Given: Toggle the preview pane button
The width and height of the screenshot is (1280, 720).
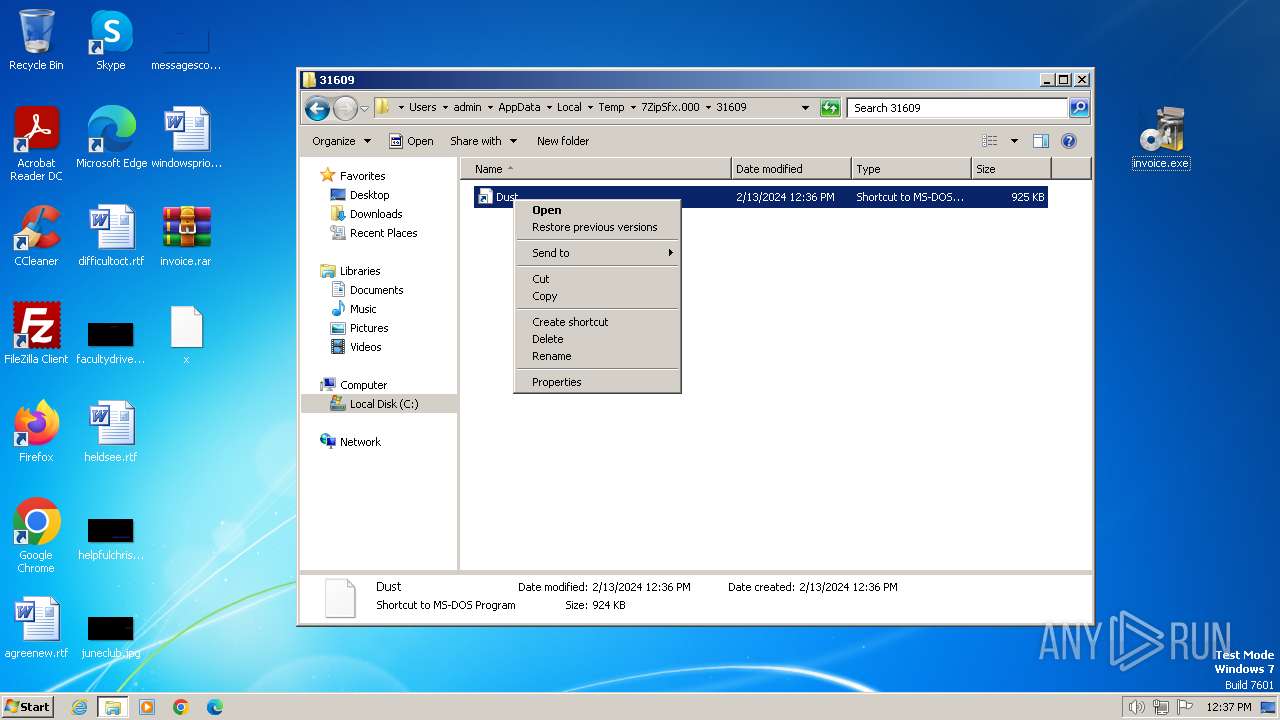Looking at the screenshot, I should coord(1041,141).
